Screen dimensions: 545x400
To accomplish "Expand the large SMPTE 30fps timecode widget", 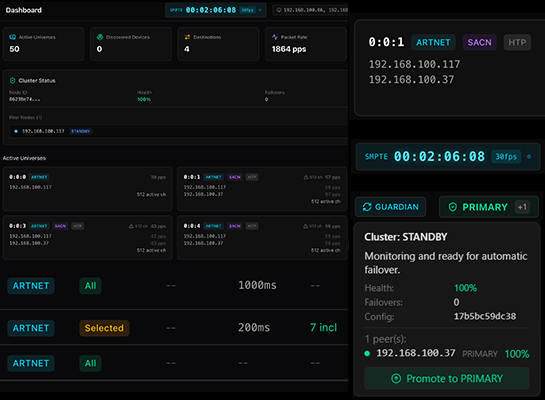I will 448,157.
